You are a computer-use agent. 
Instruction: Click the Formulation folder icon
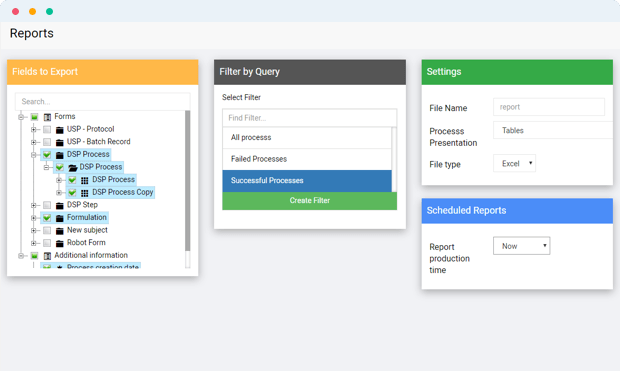pyautogui.click(x=60, y=218)
